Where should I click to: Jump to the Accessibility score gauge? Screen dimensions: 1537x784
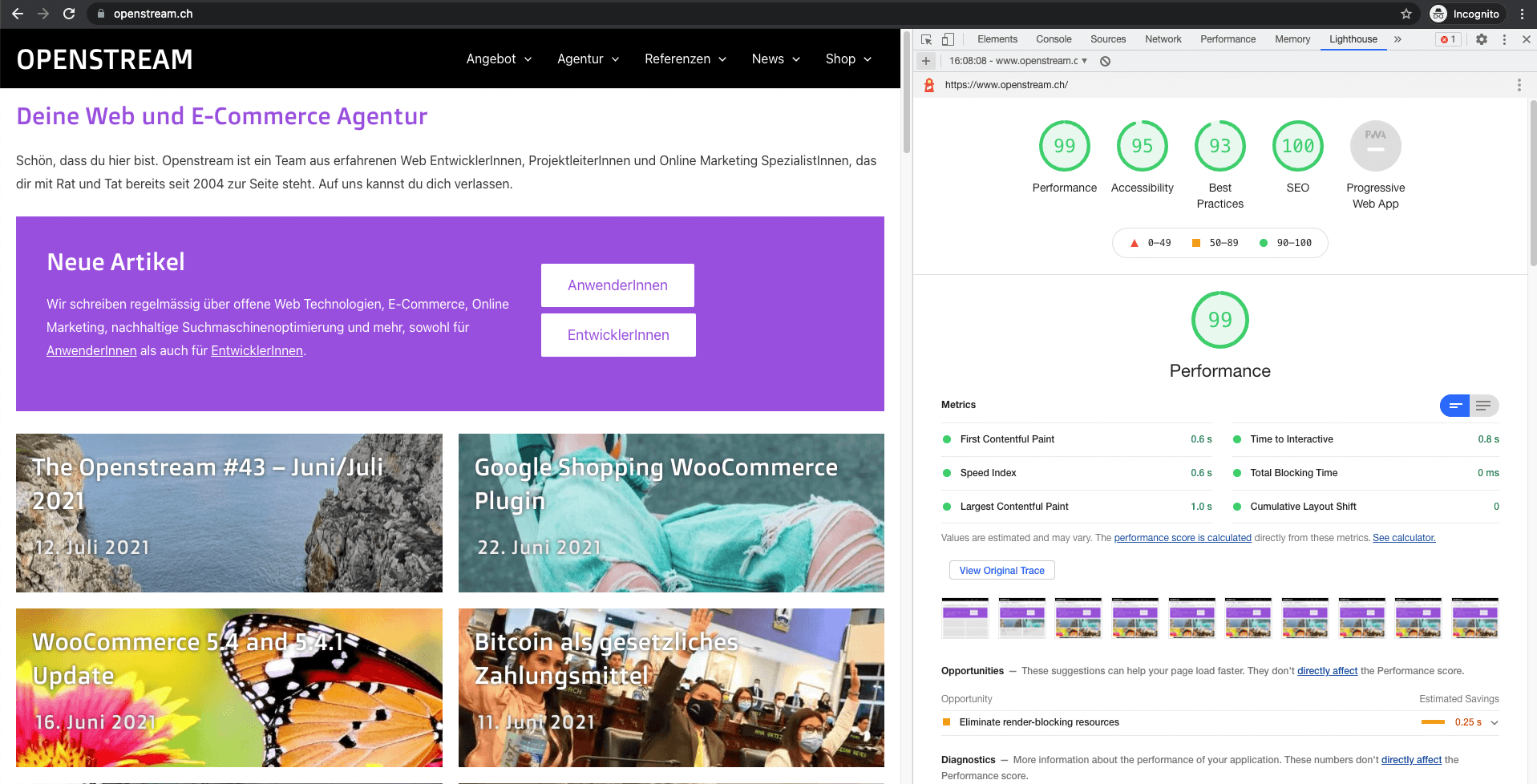pos(1142,147)
